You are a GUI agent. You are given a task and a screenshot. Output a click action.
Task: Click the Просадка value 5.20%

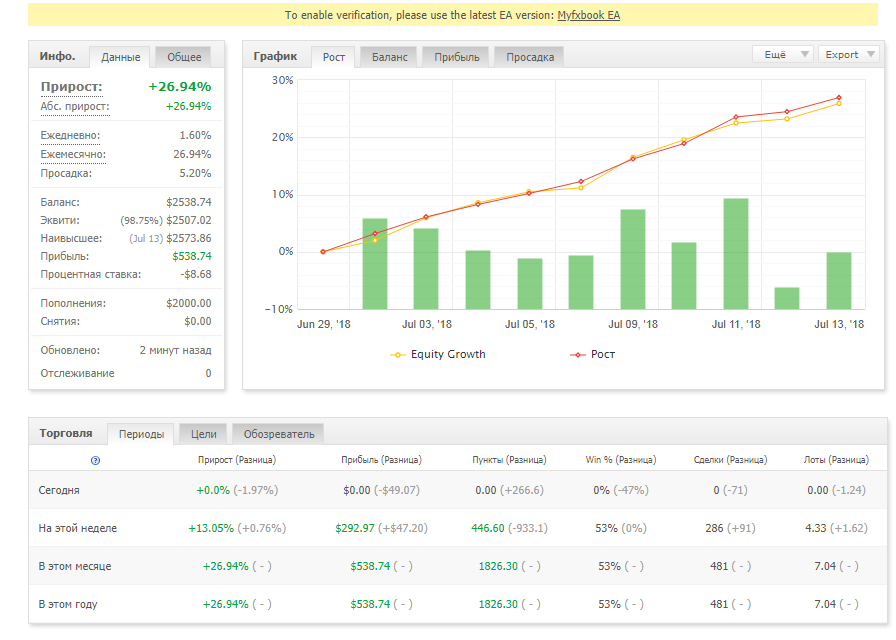click(x=195, y=173)
